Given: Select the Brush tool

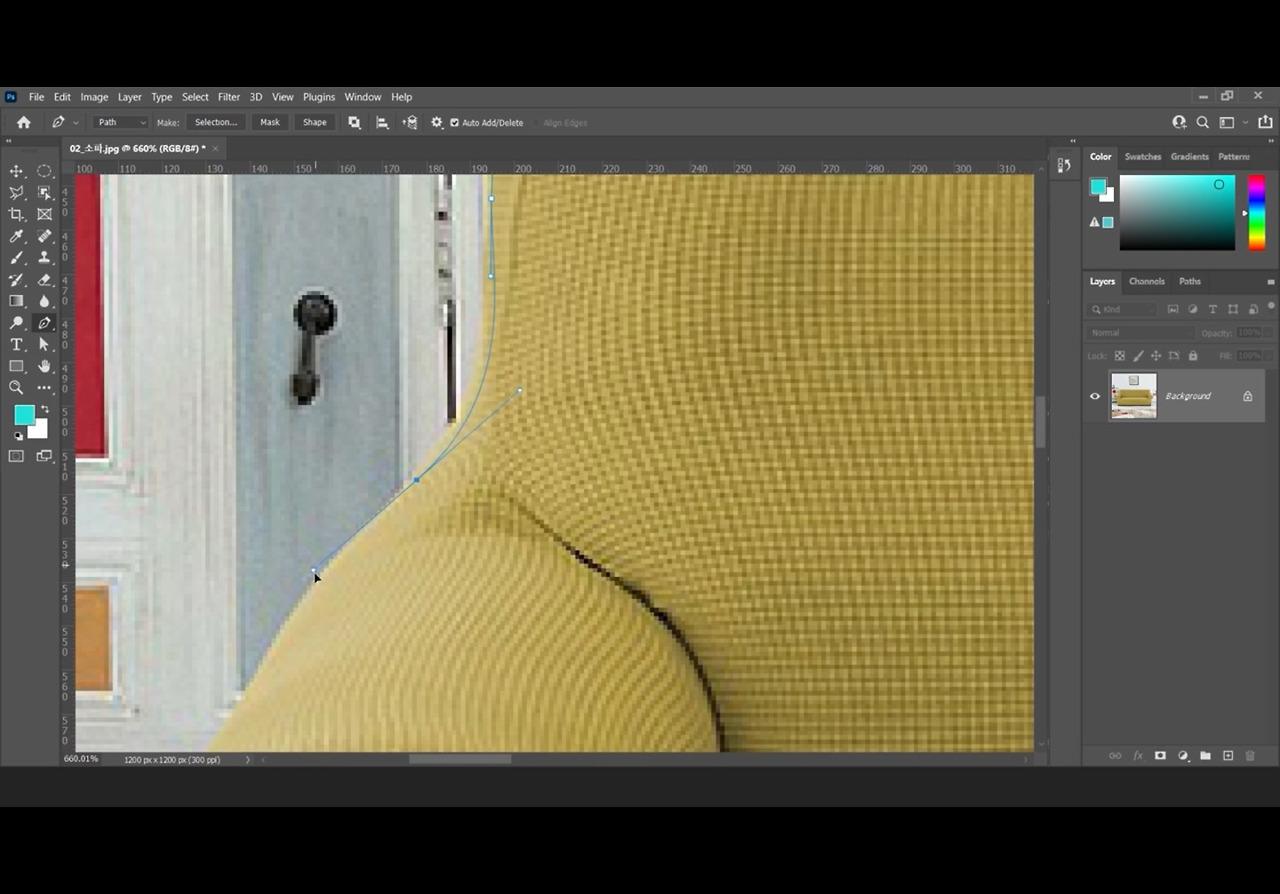Looking at the screenshot, I should click(x=16, y=258).
